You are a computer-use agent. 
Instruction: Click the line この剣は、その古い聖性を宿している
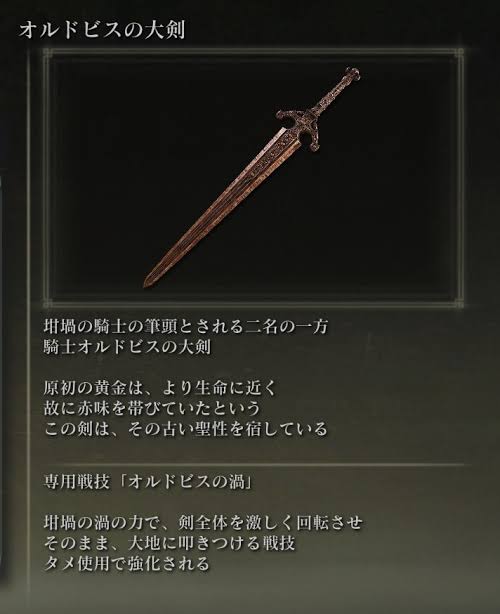click(186, 429)
